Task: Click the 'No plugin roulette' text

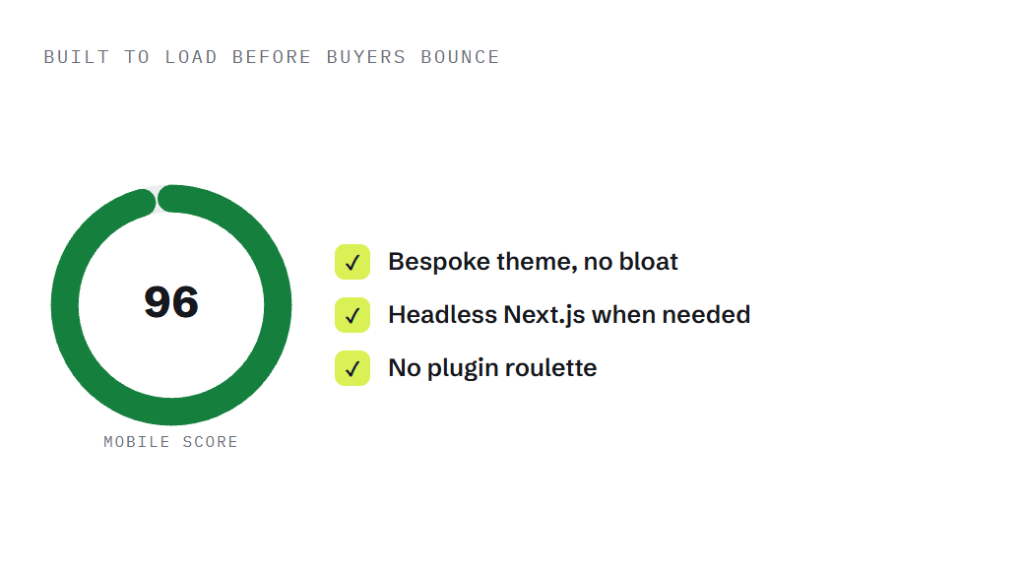Action: (x=492, y=368)
